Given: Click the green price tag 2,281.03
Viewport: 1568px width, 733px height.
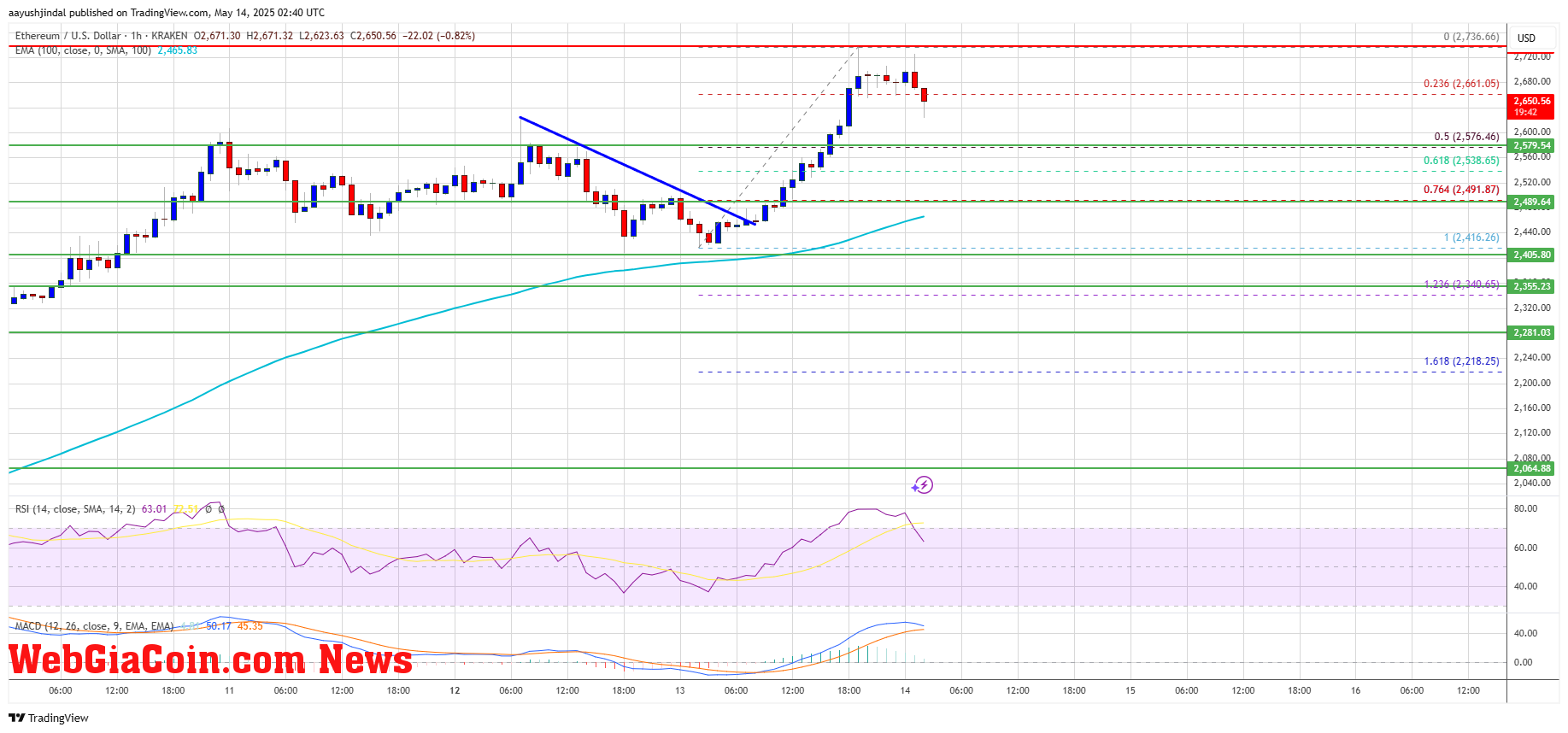Looking at the screenshot, I should [1531, 332].
